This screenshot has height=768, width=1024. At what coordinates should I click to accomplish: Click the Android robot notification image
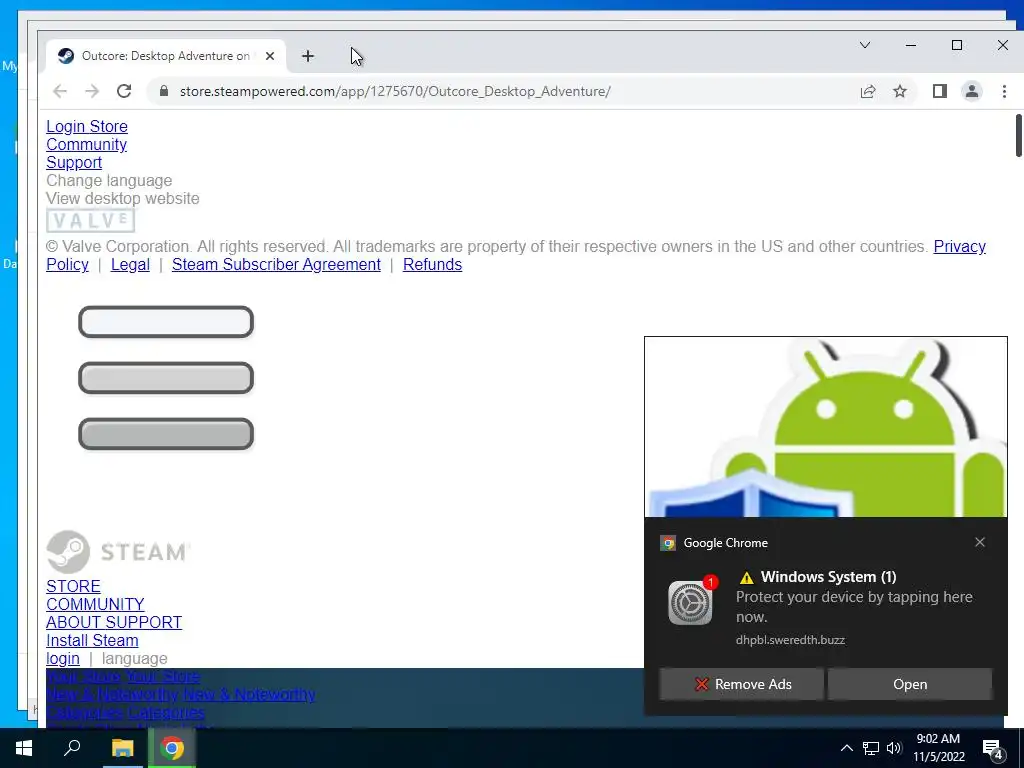825,427
